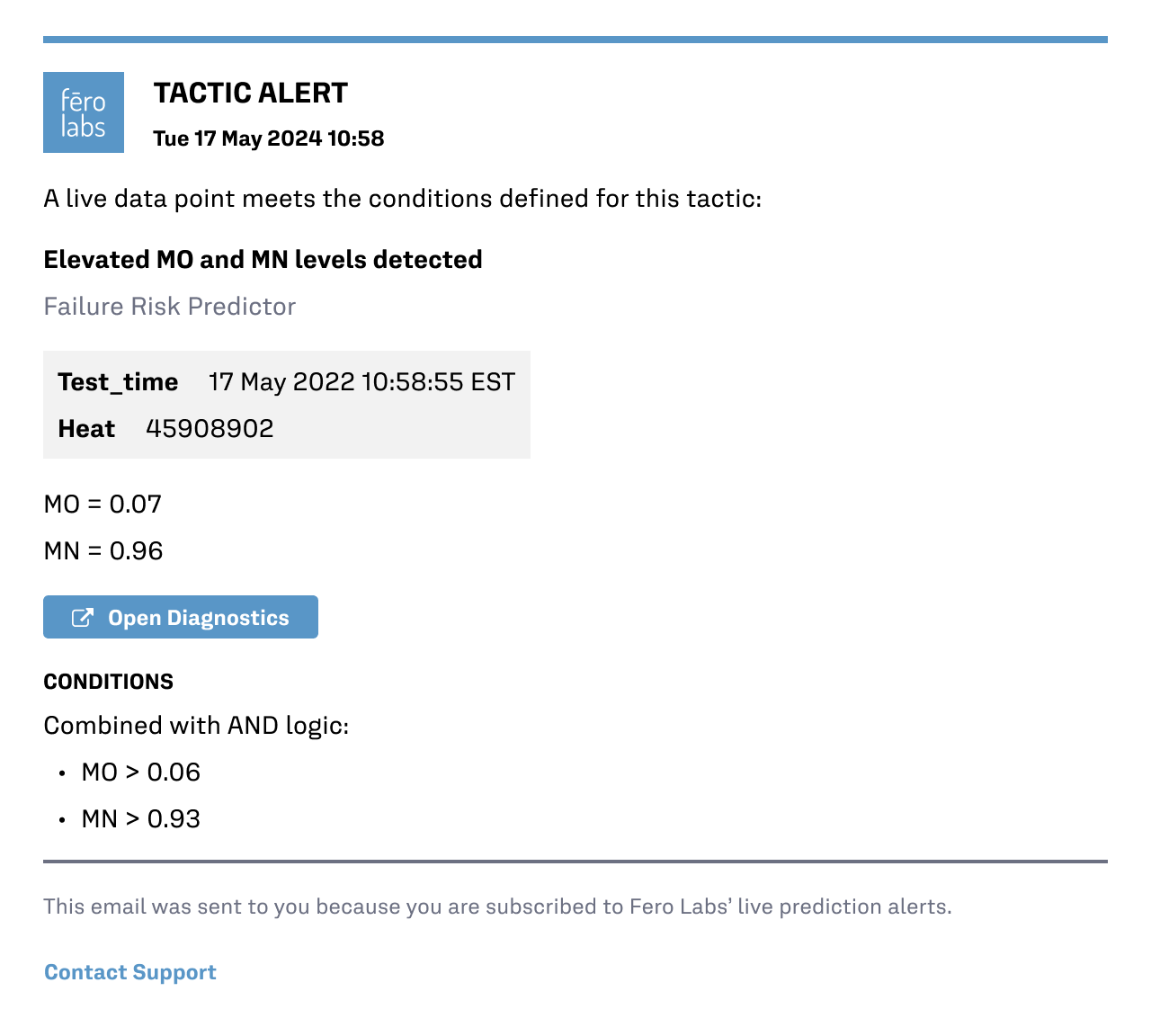1151x1036 pixels.
Task: Open Diagnostics via the blue button label
Action: click(x=198, y=618)
